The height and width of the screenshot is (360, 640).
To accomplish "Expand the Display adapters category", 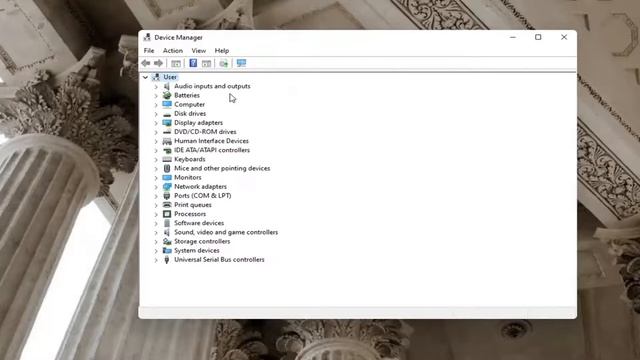I will 156,123.
